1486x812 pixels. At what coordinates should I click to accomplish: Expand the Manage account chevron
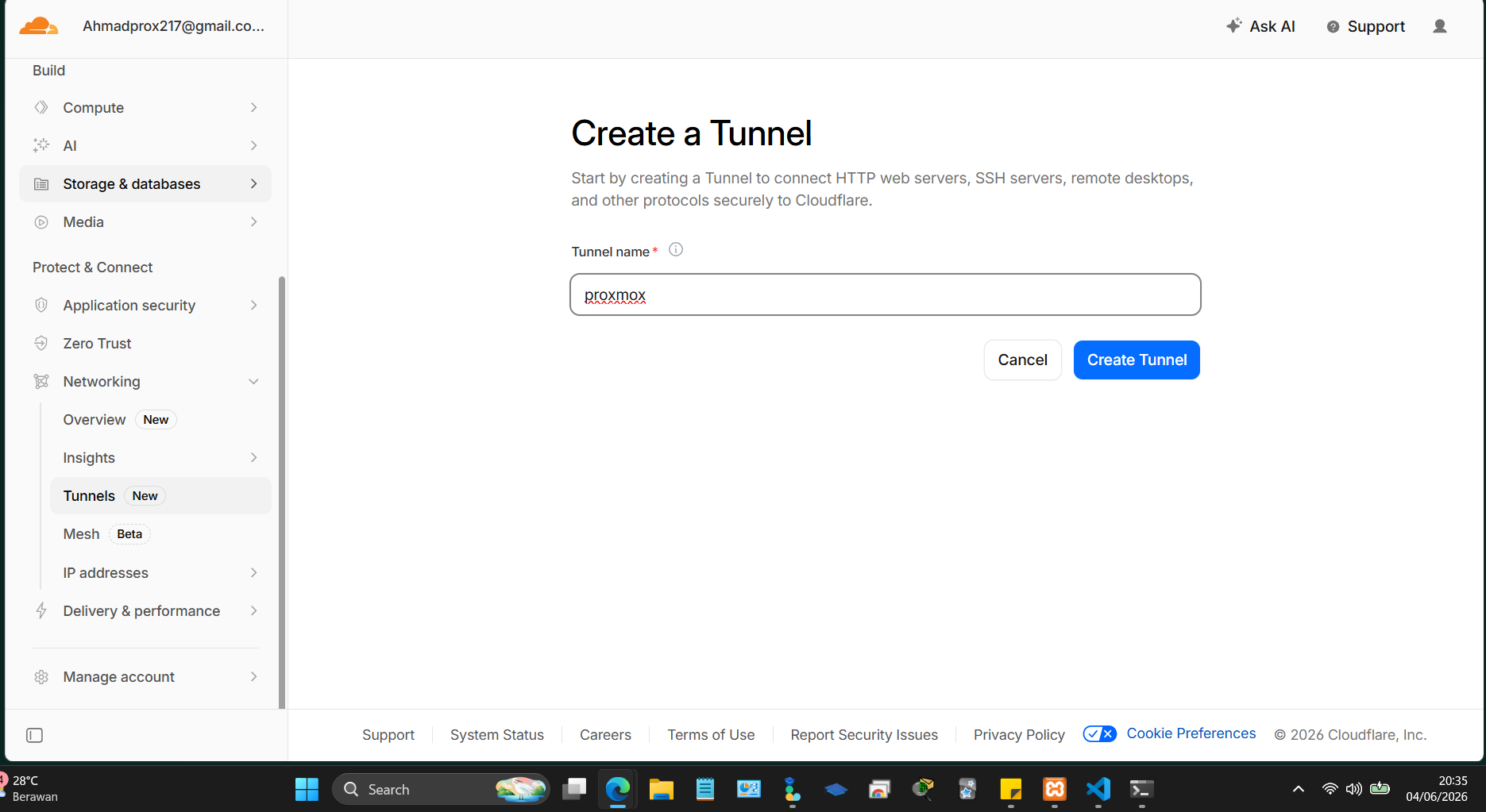254,677
